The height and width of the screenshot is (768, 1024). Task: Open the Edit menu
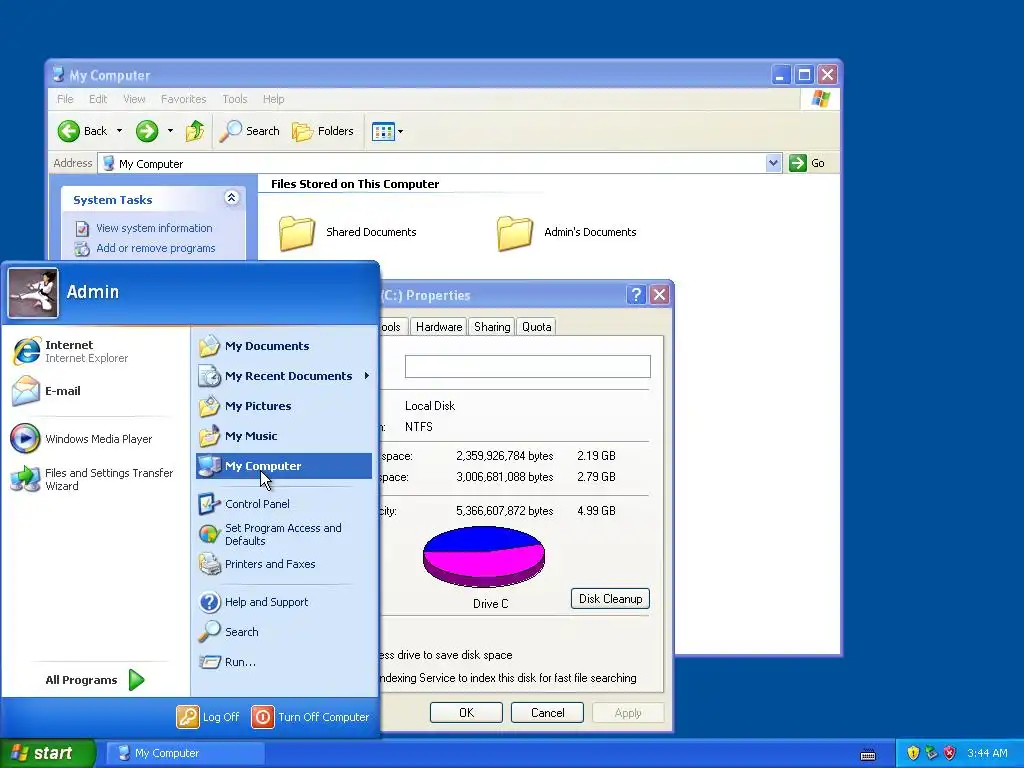click(98, 99)
